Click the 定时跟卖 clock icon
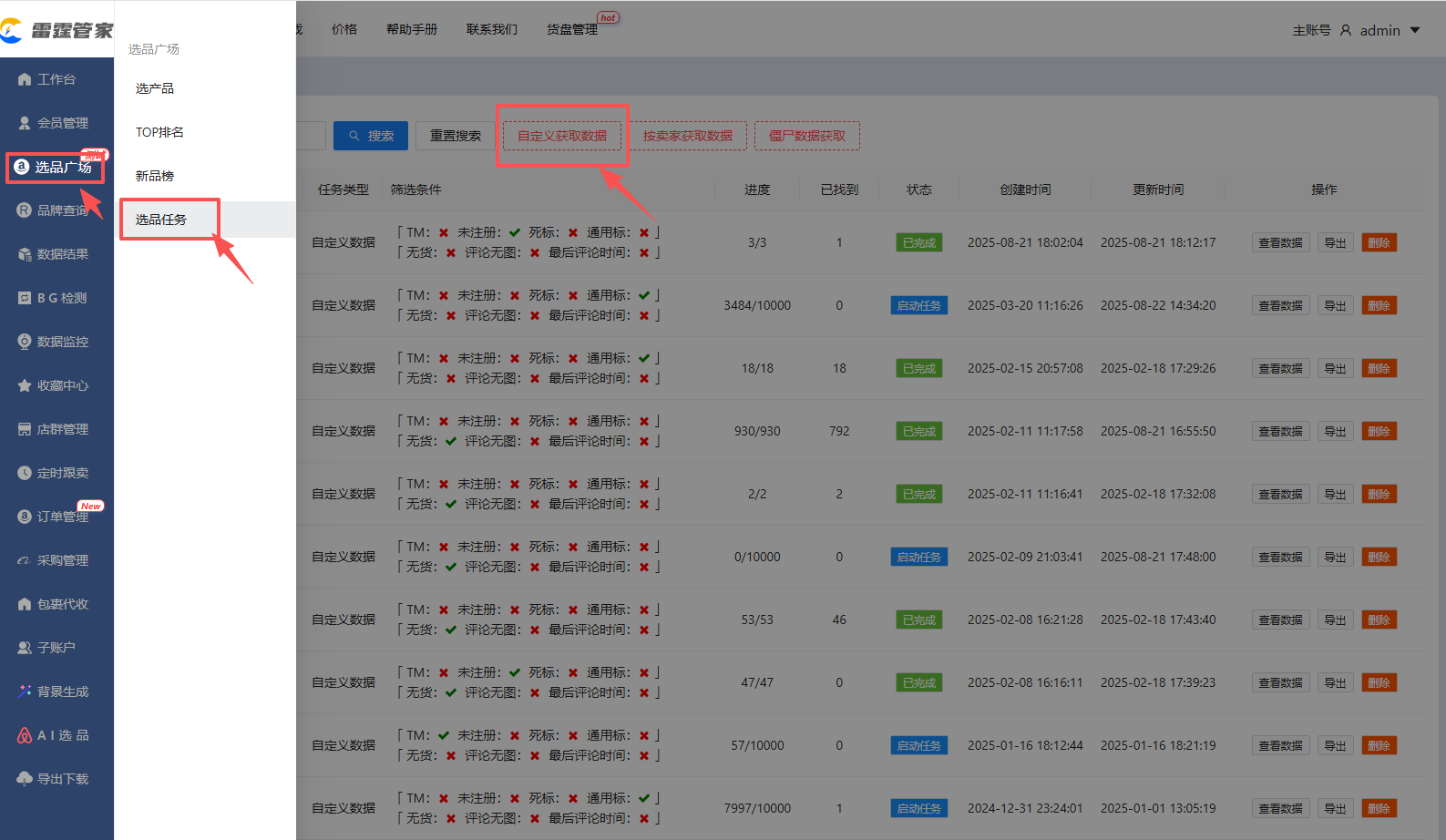Screen dimensions: 1446x840 pyautogui.click(x=25, y=473)
